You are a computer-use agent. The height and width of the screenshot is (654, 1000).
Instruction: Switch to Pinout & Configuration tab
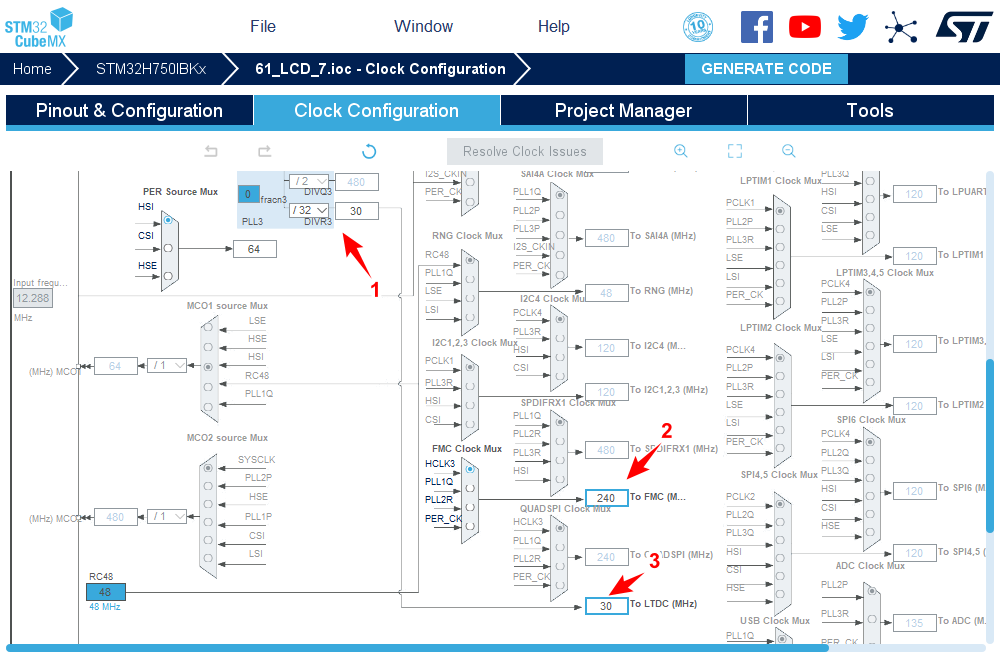(129, 111)
